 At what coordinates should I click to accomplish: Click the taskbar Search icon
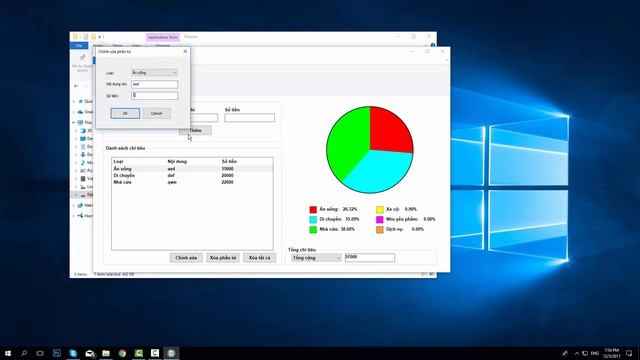[24, 353]
